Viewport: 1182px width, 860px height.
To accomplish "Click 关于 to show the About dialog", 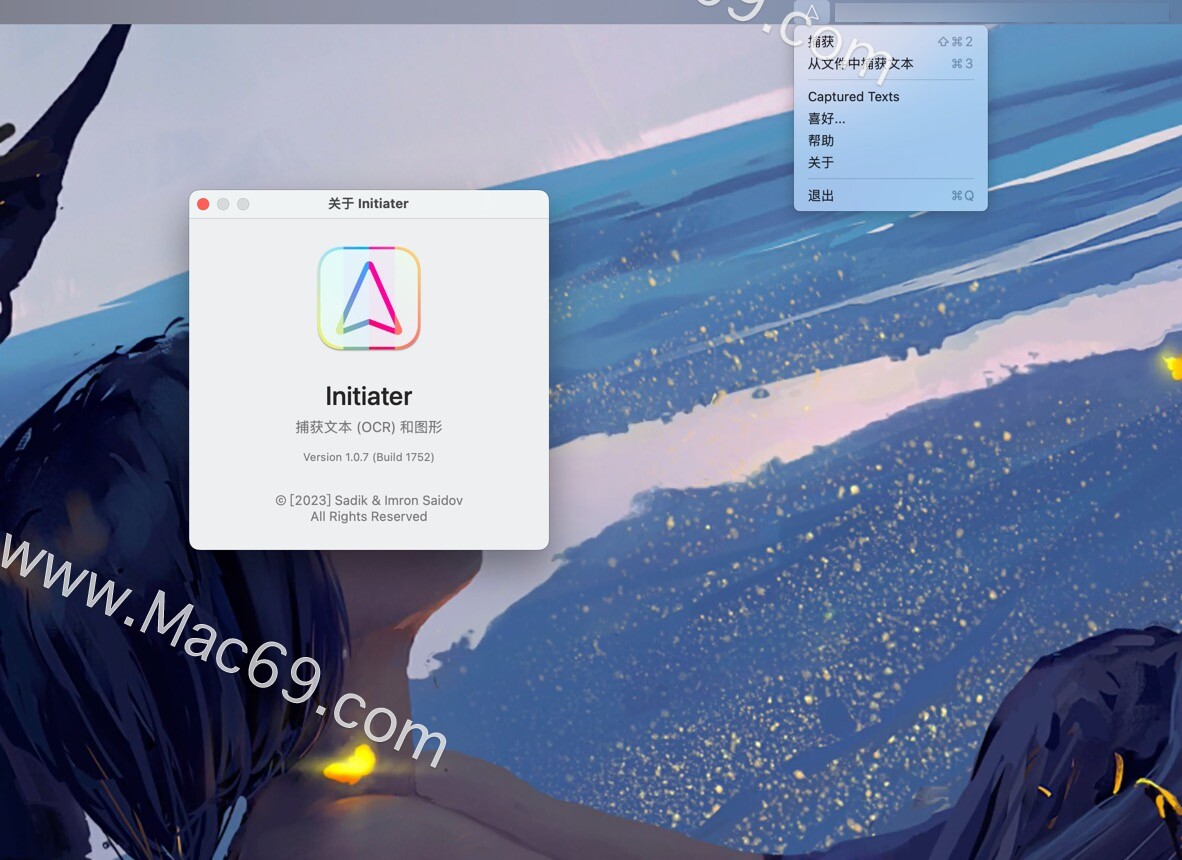I will [820, 162].
